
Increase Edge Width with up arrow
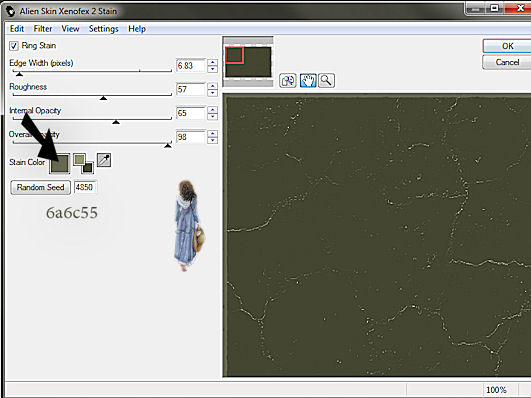(x=212, y=62)
